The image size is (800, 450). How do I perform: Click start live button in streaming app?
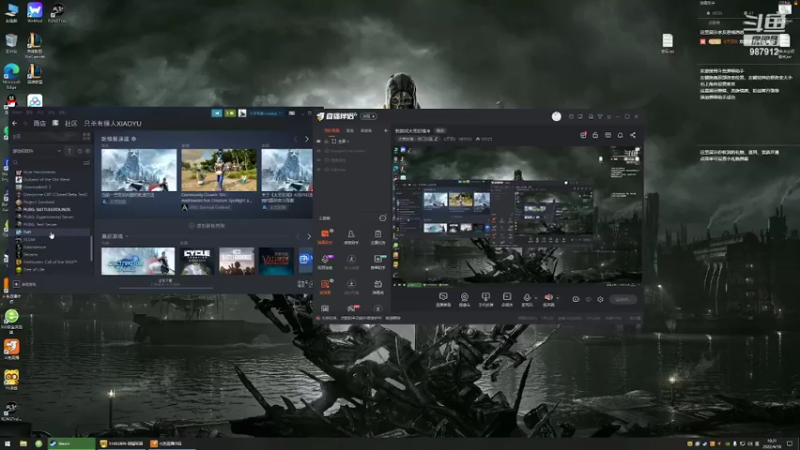tap(622, 299)
